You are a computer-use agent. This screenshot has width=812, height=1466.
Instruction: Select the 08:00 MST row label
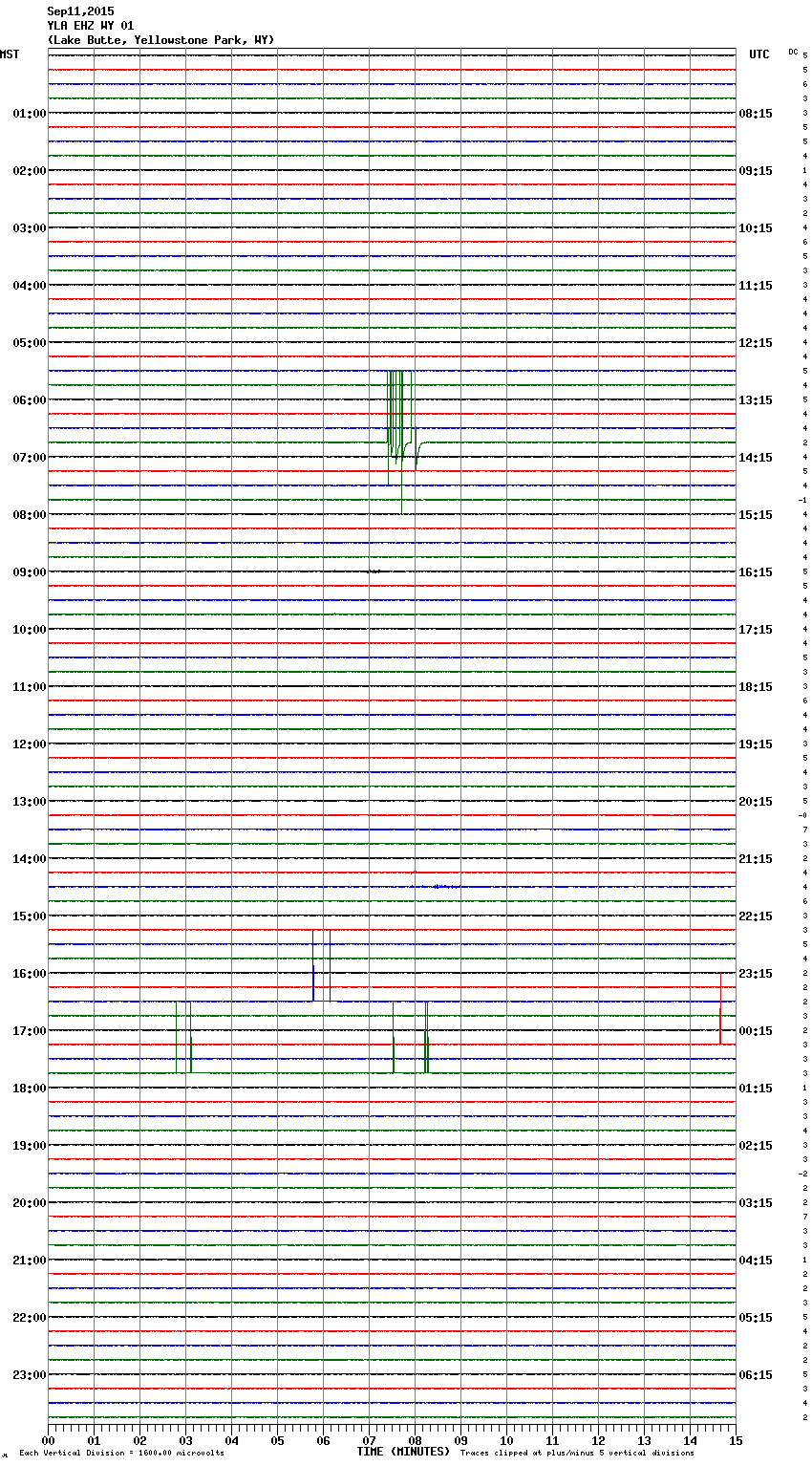pos(29,514)
